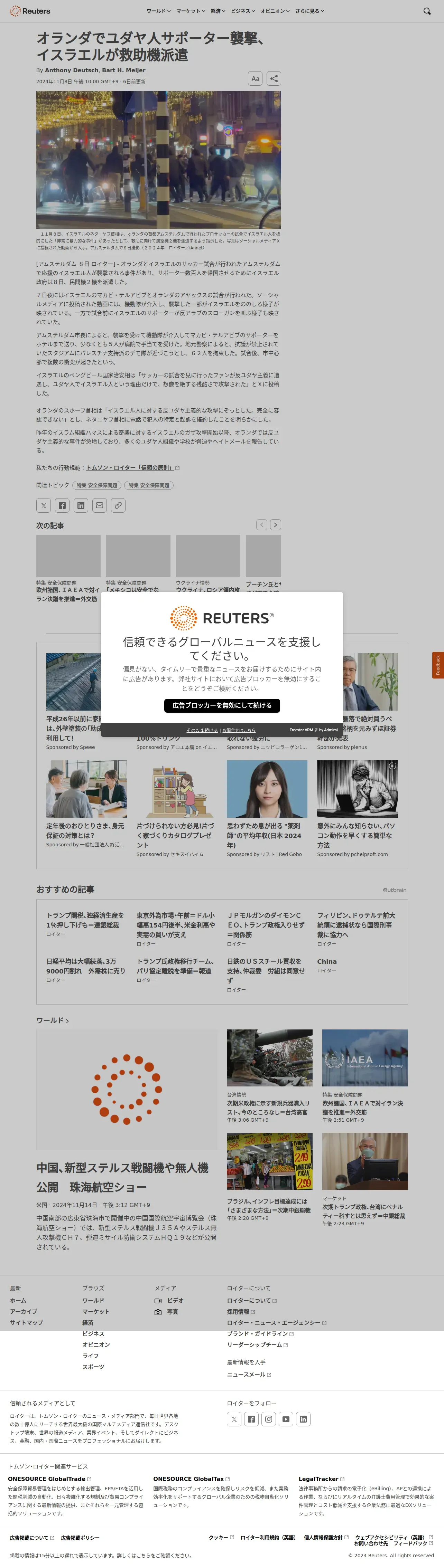The image size is (444, 1568).
Task: Follow Reuters on YouTube footer icon
Action: pyautogui.click(x=286, y=1419)
